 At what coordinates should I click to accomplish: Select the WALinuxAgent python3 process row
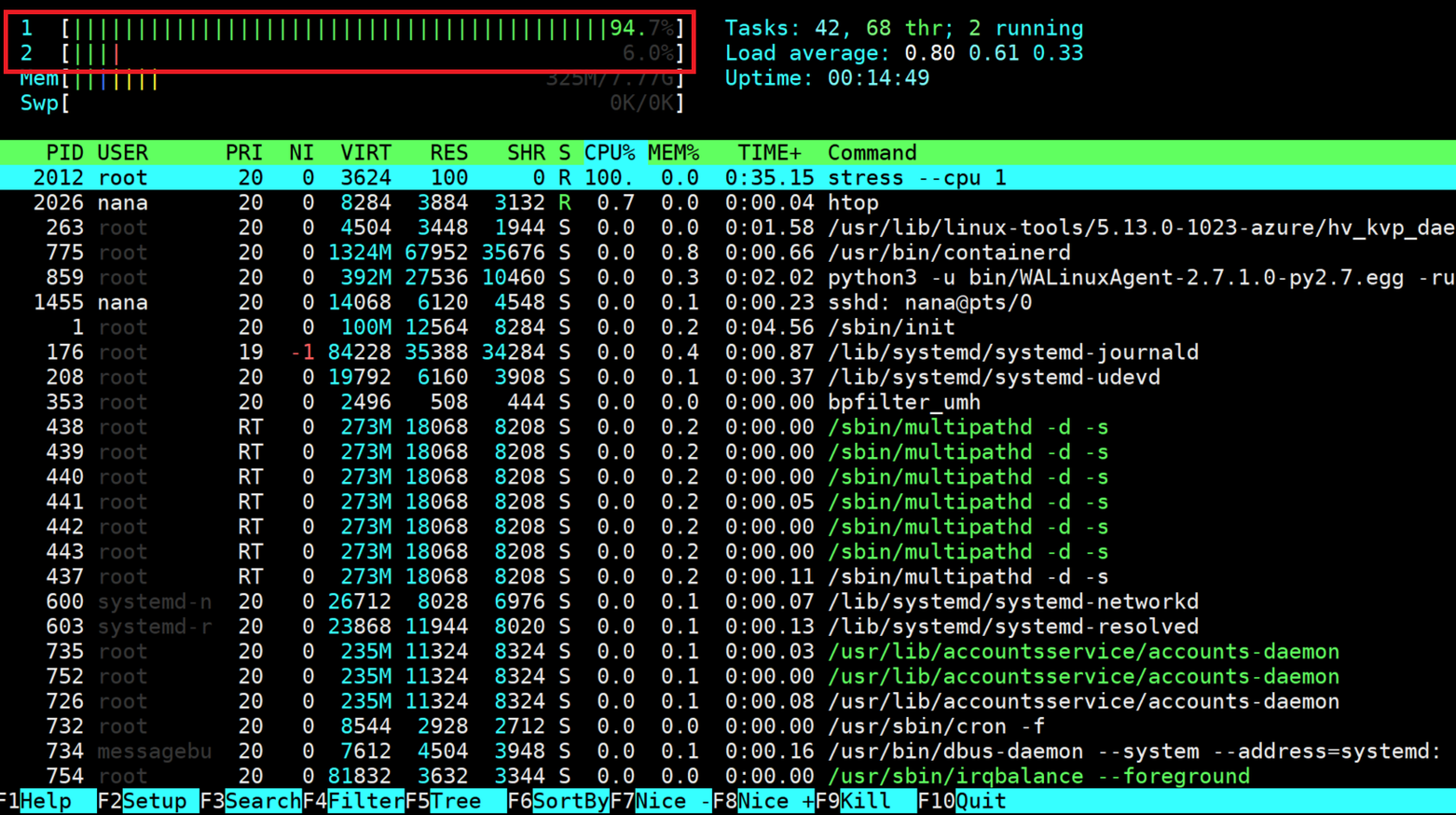coord(728,278)
